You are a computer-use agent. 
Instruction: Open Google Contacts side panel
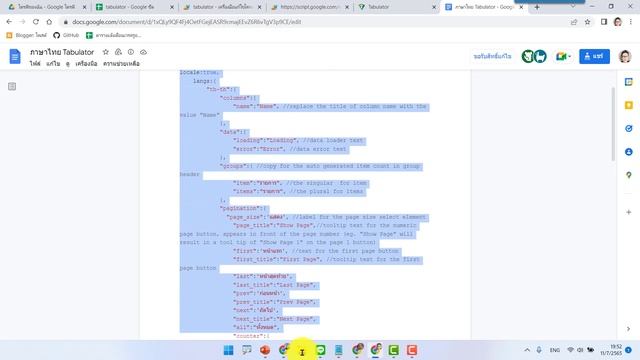[x=629, y=152]
